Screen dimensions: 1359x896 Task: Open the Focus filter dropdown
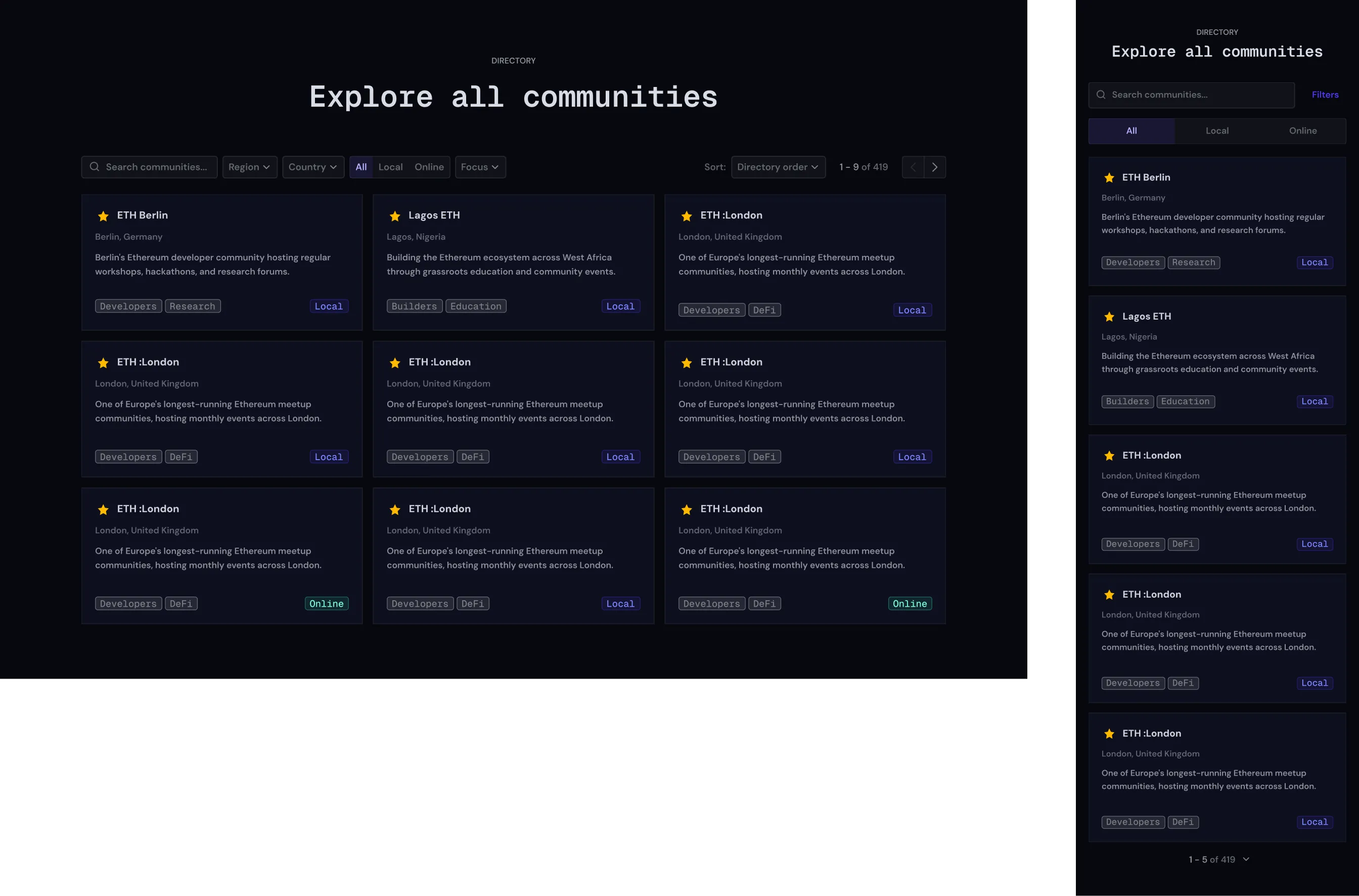tap(480, 167)
